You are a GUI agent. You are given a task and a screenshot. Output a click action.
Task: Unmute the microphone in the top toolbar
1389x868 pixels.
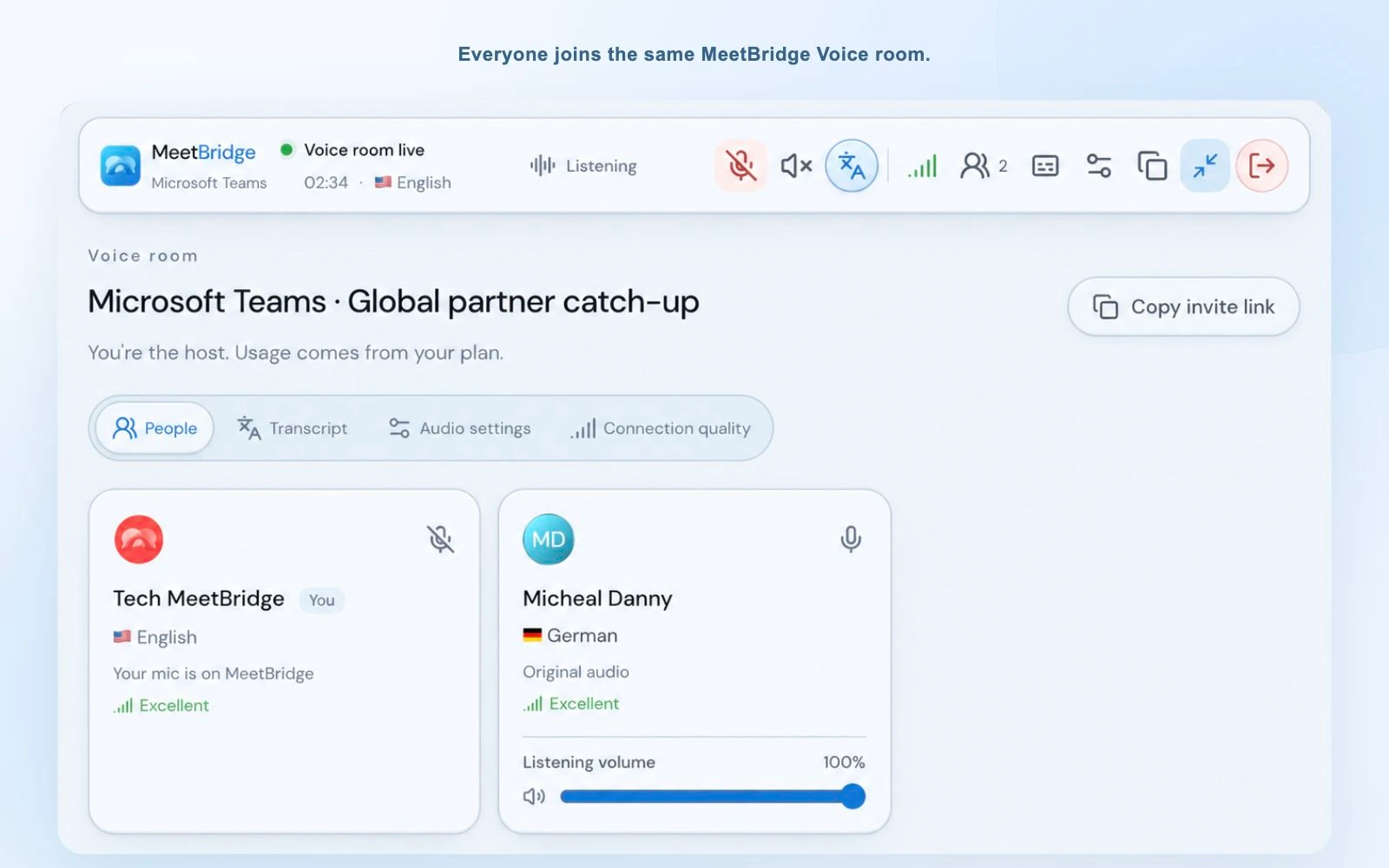pyautogui.click(x=741, y=165)
